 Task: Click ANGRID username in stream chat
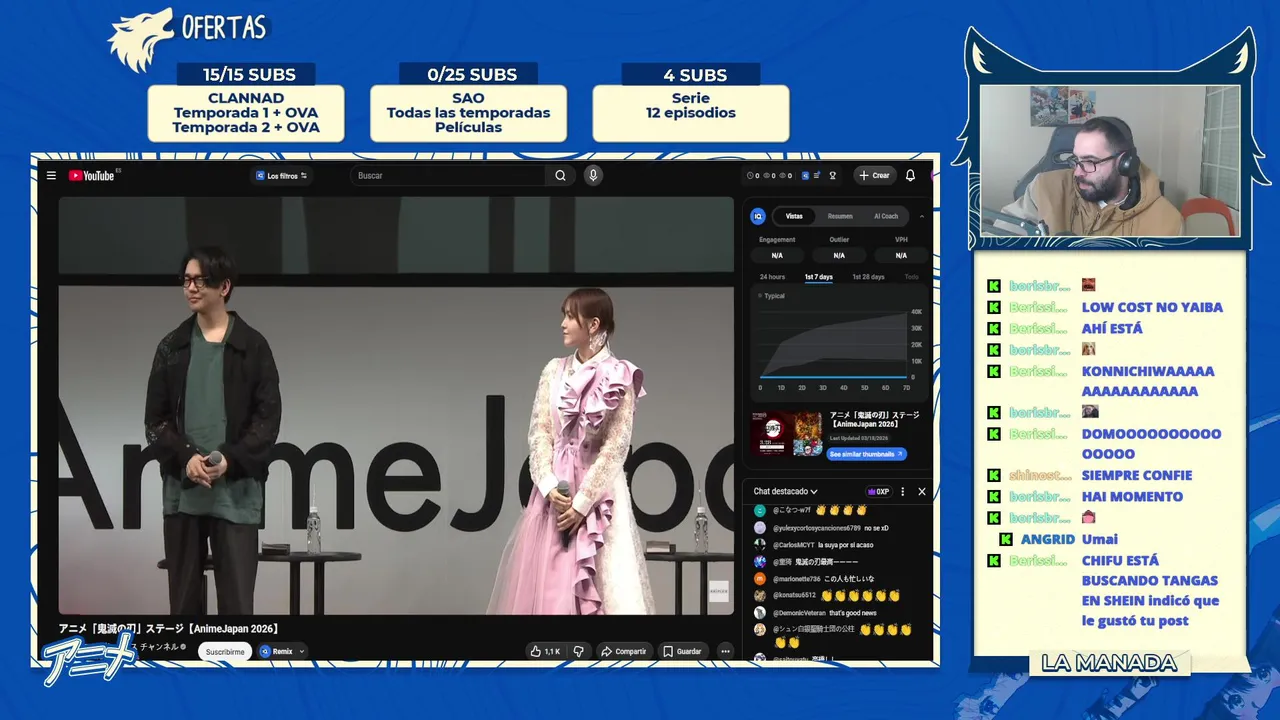pos(1047,539)
